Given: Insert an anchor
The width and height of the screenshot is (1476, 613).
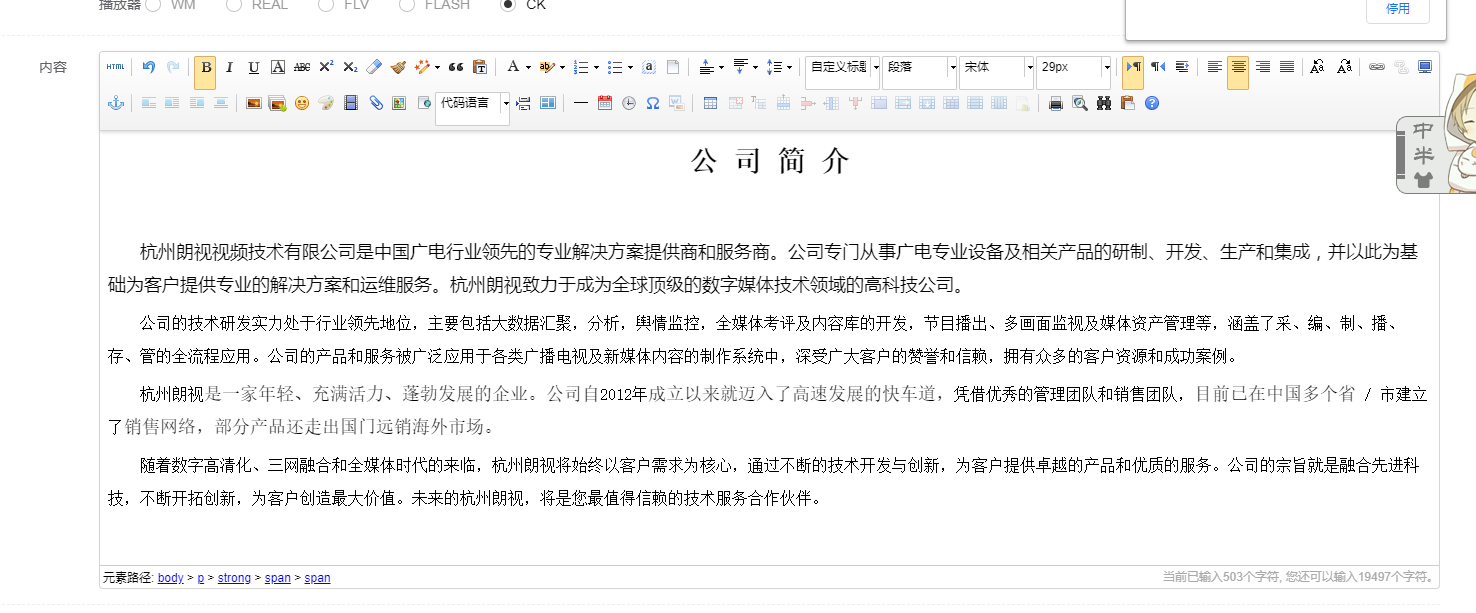Looking at the screenshot, I should [x=116, y=103].
